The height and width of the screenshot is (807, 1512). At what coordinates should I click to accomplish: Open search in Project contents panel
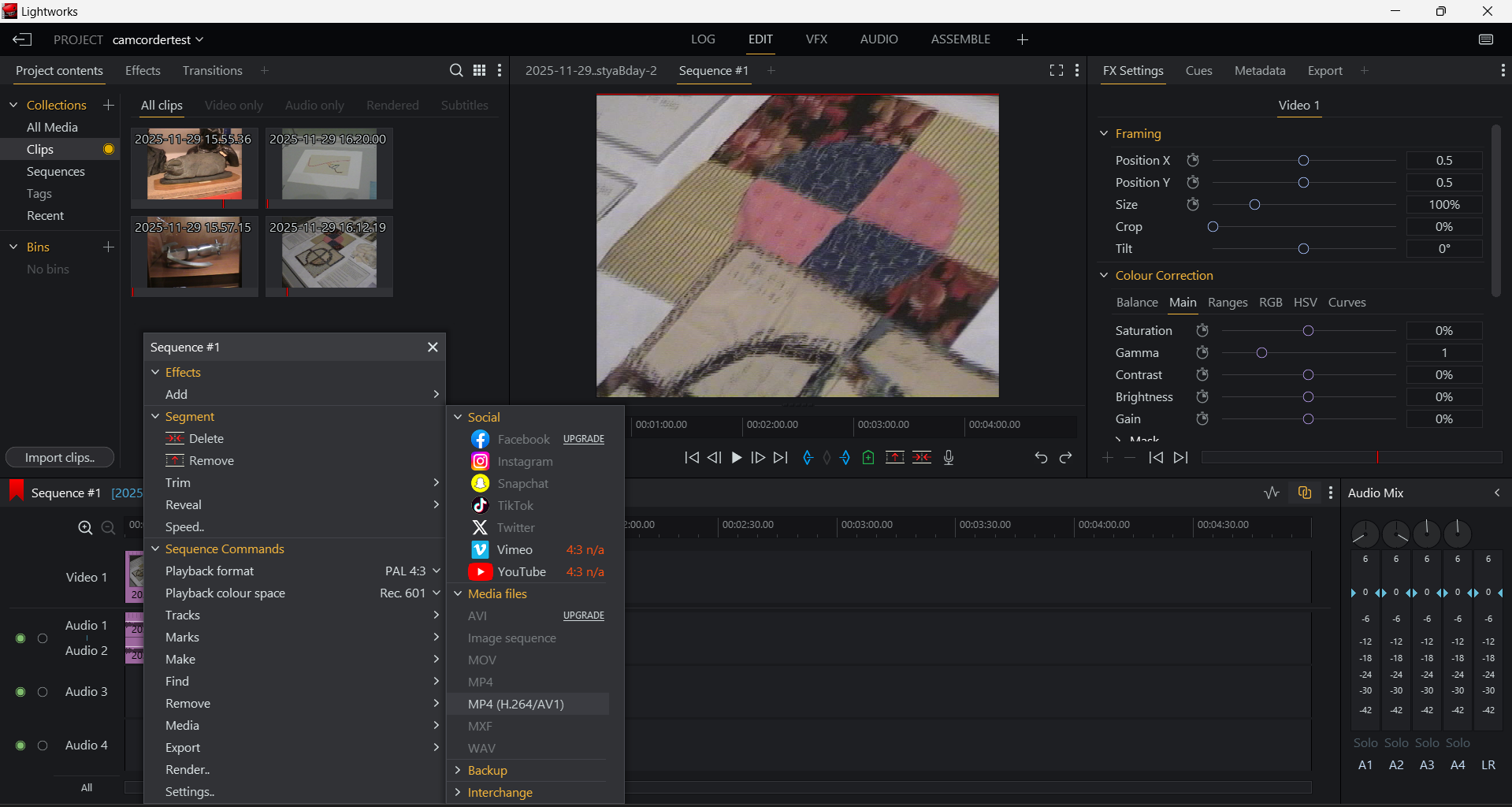(x=455, y=71)
